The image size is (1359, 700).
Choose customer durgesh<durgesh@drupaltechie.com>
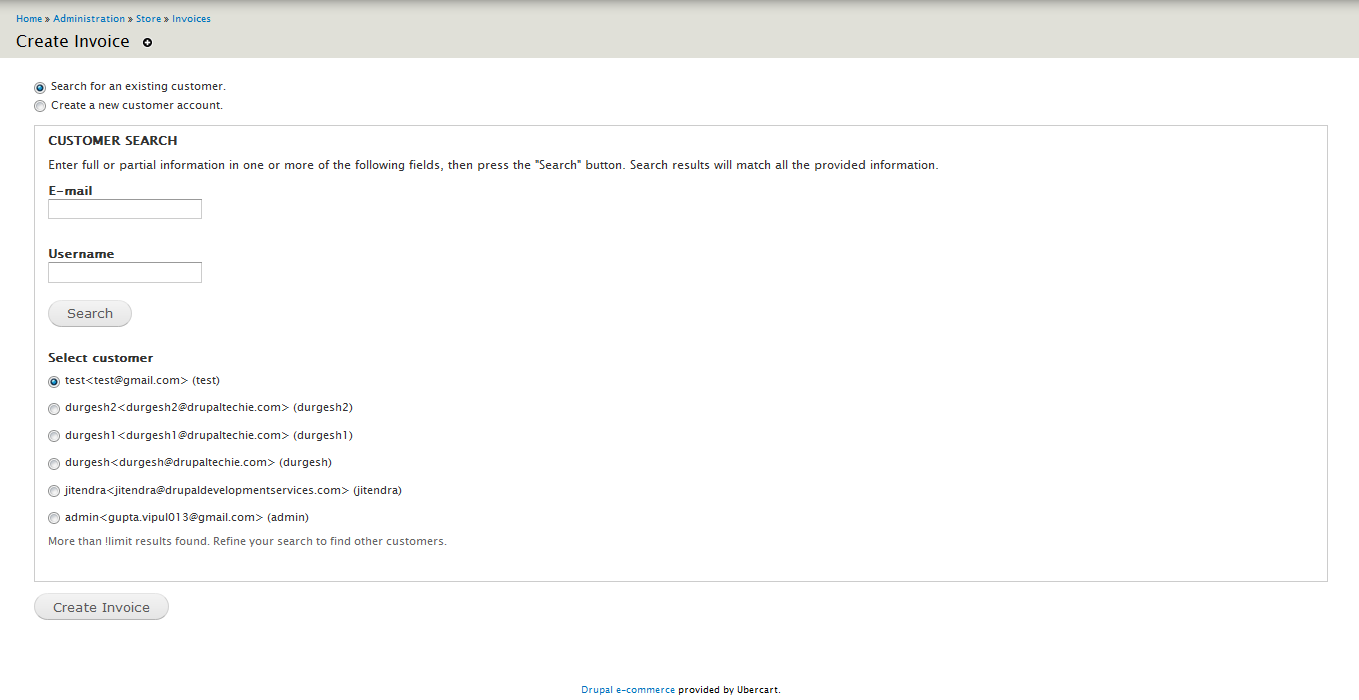53,463
